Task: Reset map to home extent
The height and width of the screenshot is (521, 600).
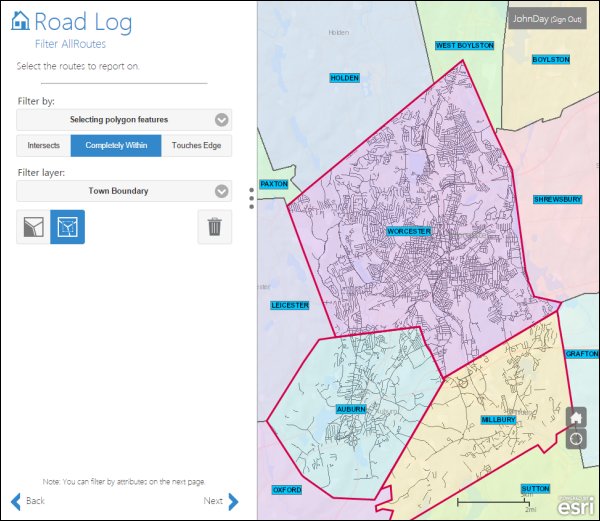Action: tap(576, 417)
